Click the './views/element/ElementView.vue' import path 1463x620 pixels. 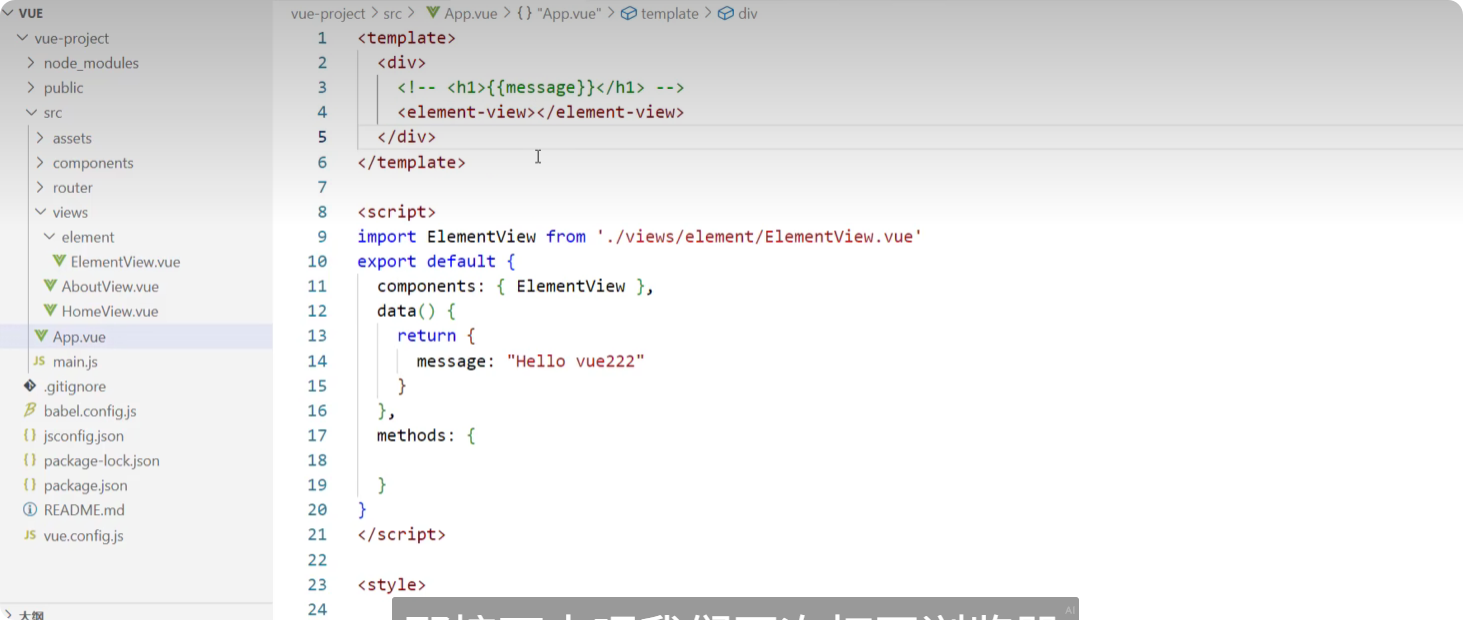tap(759, 236)
